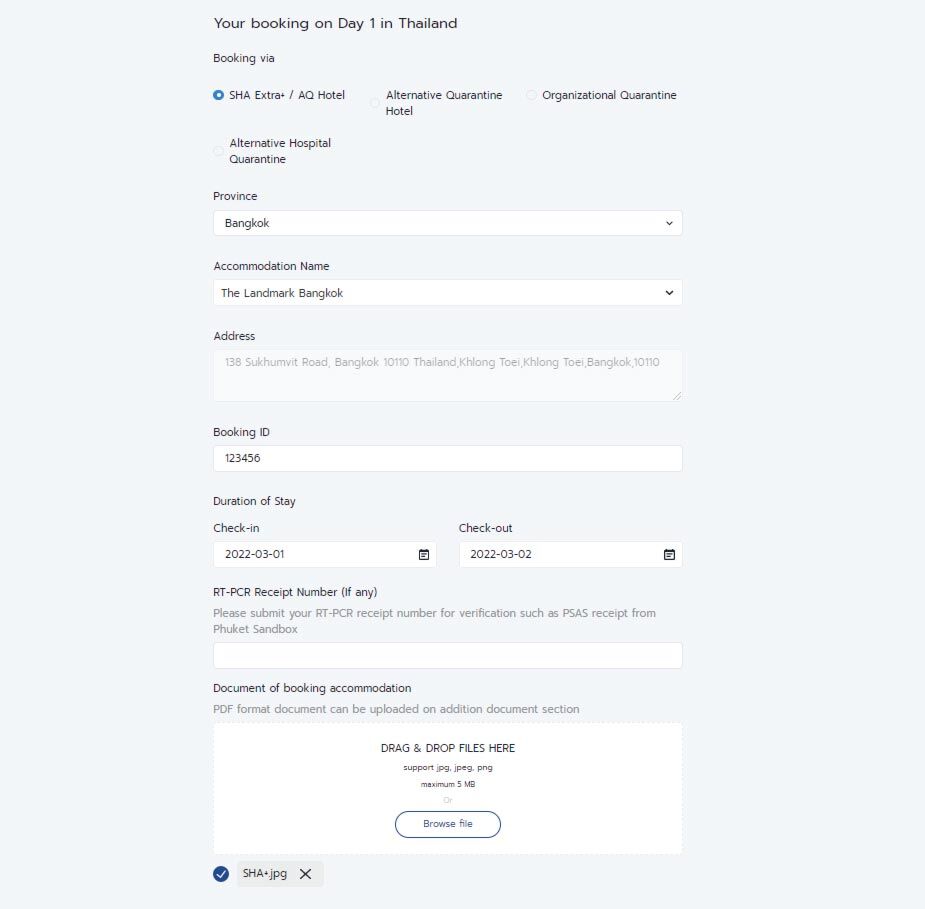Choose Alternative Quarantine Hotel radio button
This screenshot has height=909, width=925.
pos(375,103)
